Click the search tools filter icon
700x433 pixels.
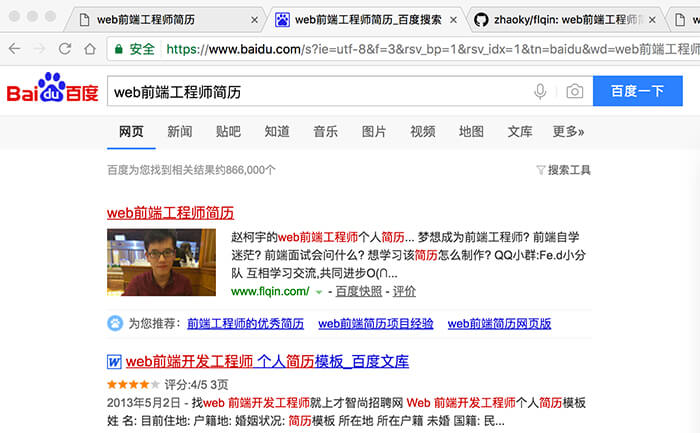[541, 170]
